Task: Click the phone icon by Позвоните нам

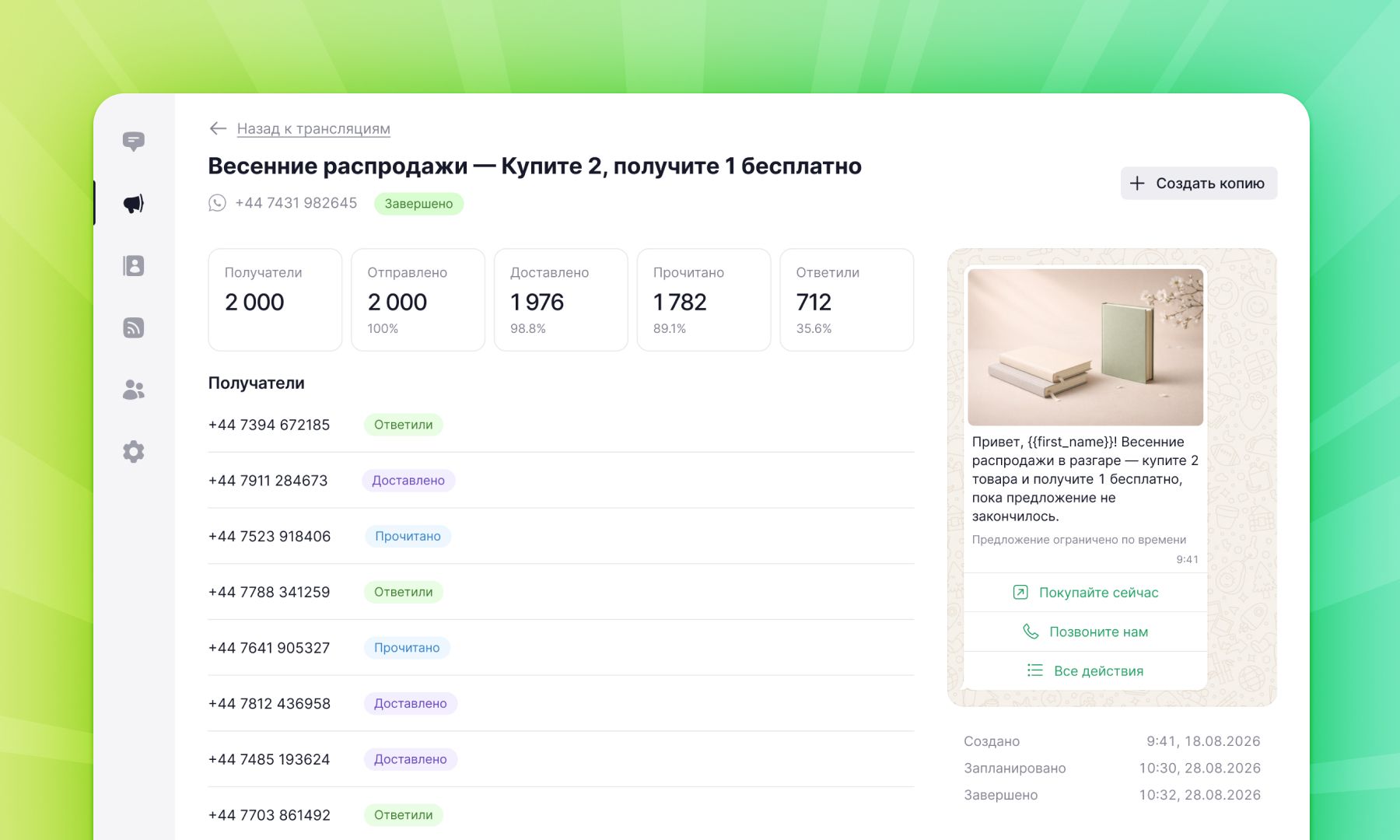Action: (x=1031, y=632)
